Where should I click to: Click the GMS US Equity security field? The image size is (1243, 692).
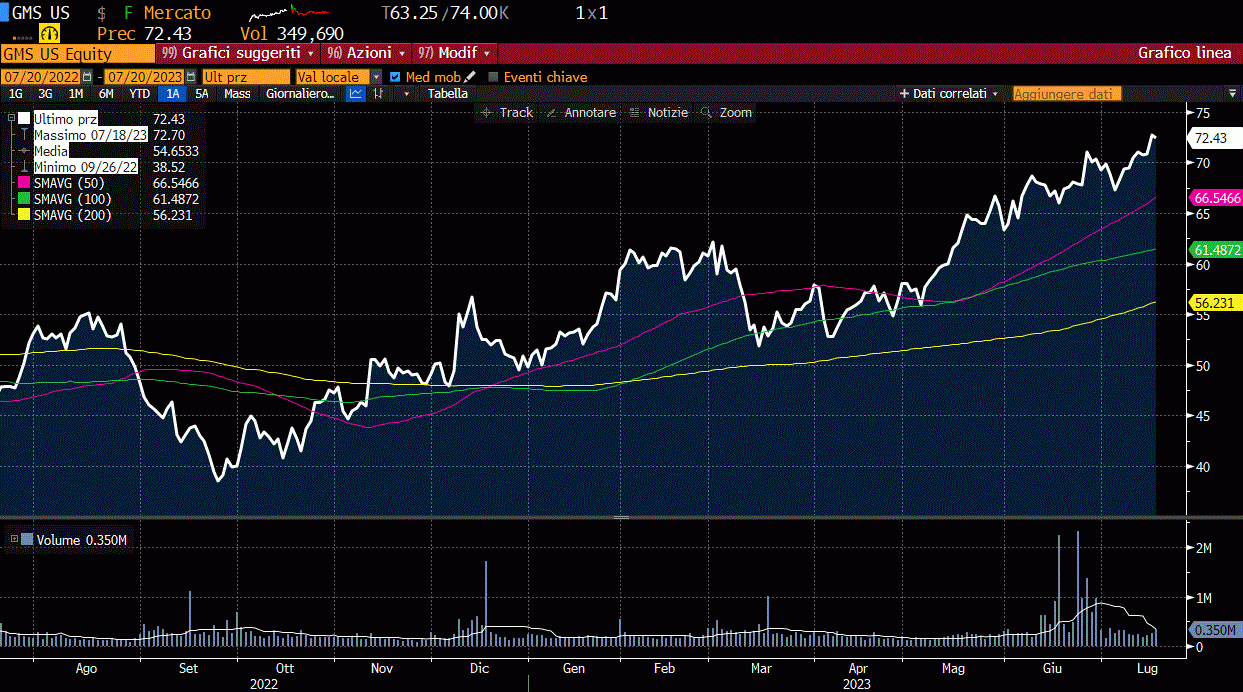click(78, 54)
